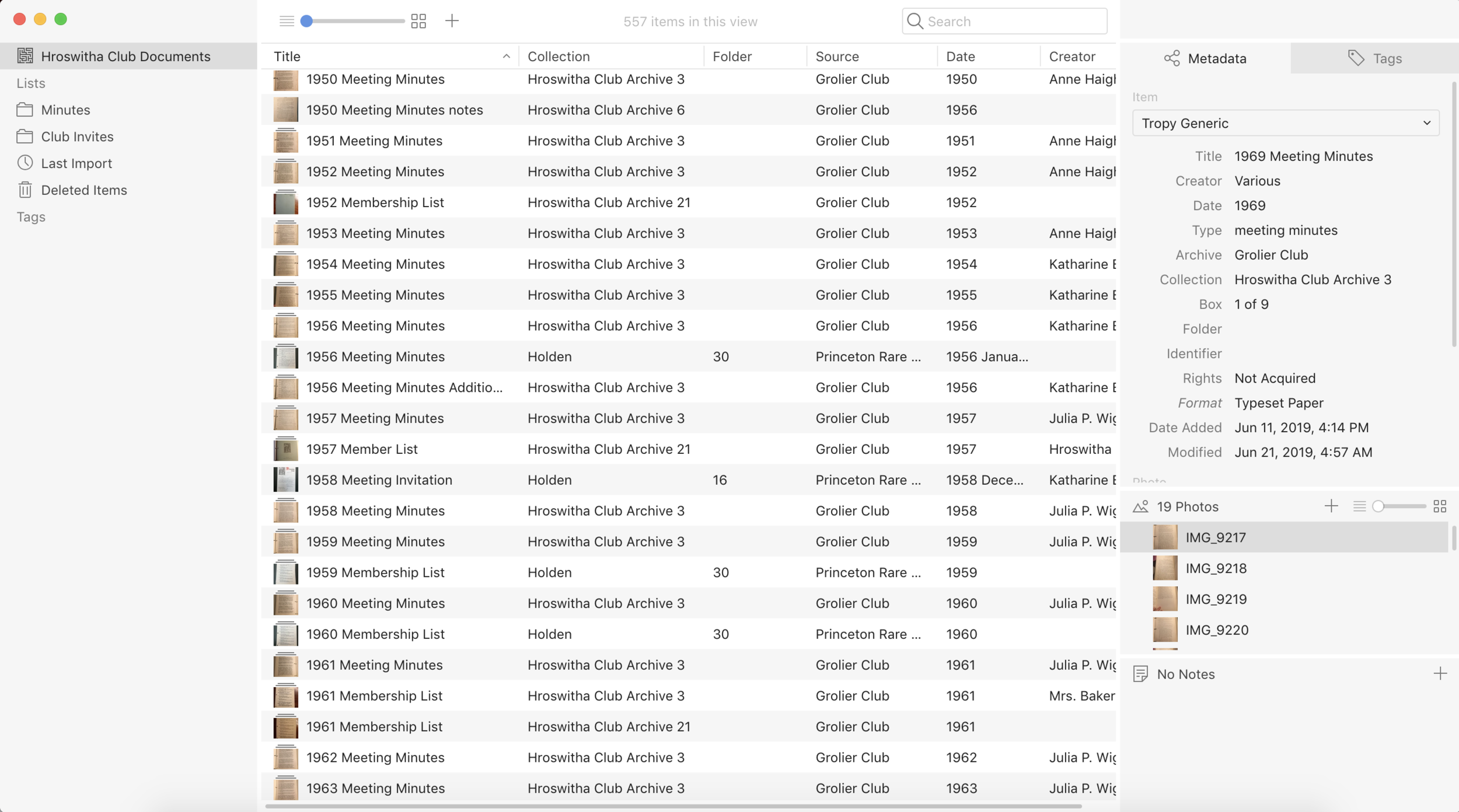Viewport: 1459px width, 812px height.
Task: Select row '1956 Meeting Minutes Additio...'
Action: [689, 387]
